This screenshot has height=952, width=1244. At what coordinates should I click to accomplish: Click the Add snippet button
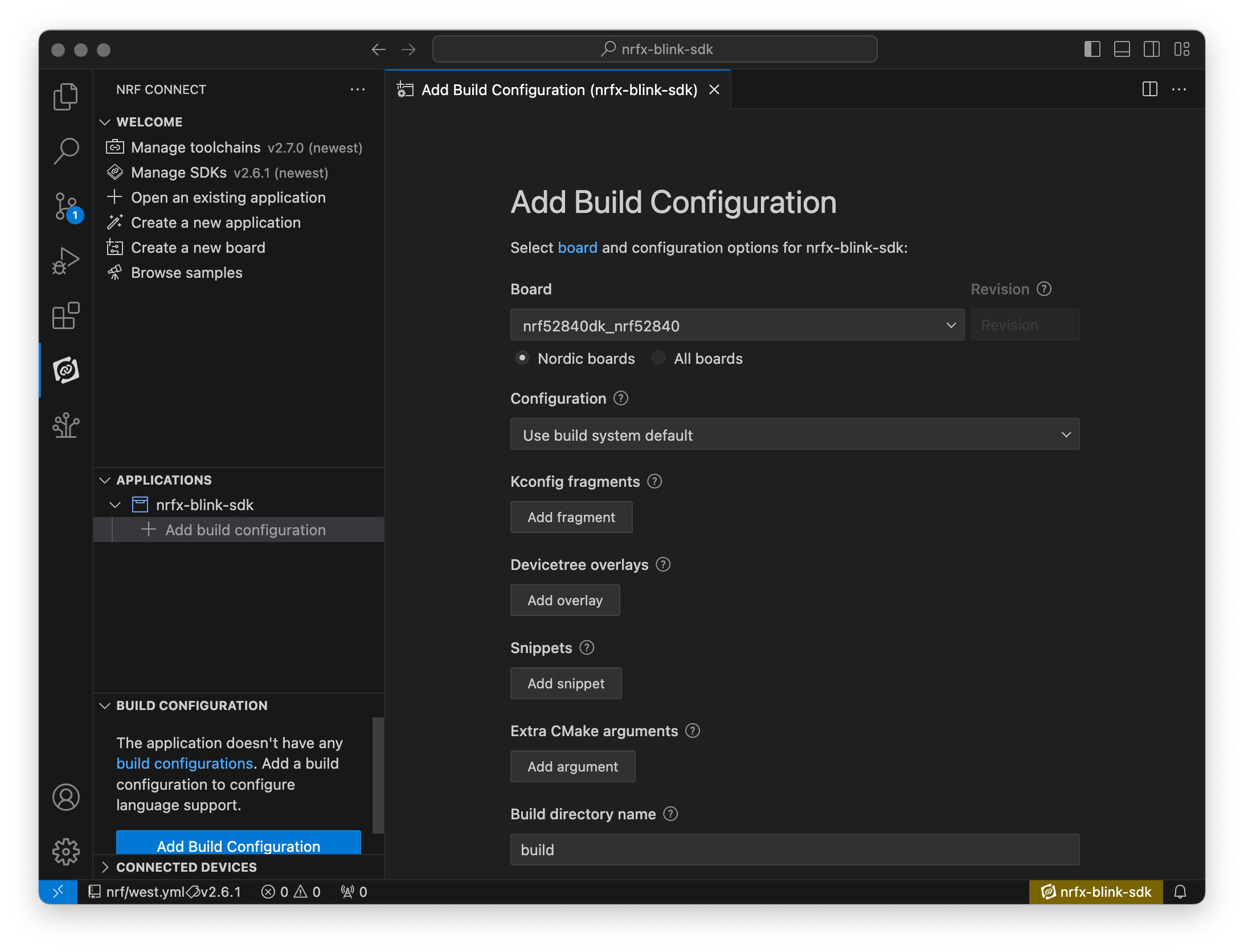coord(566,683)
